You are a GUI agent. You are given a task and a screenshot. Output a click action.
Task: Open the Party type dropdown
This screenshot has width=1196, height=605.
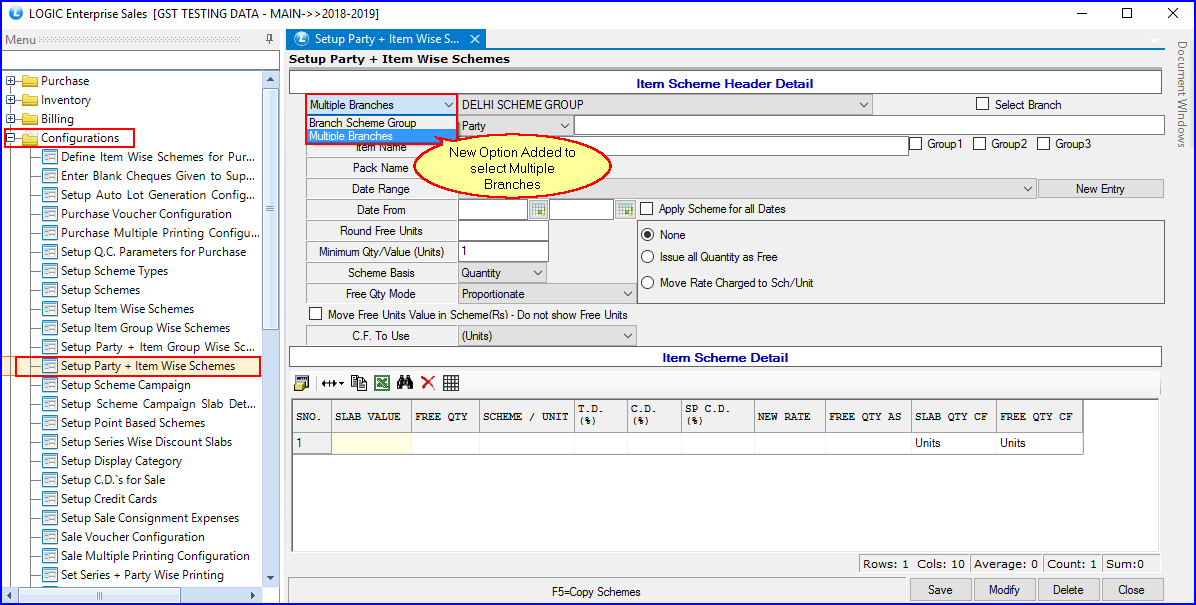(516, 126)
